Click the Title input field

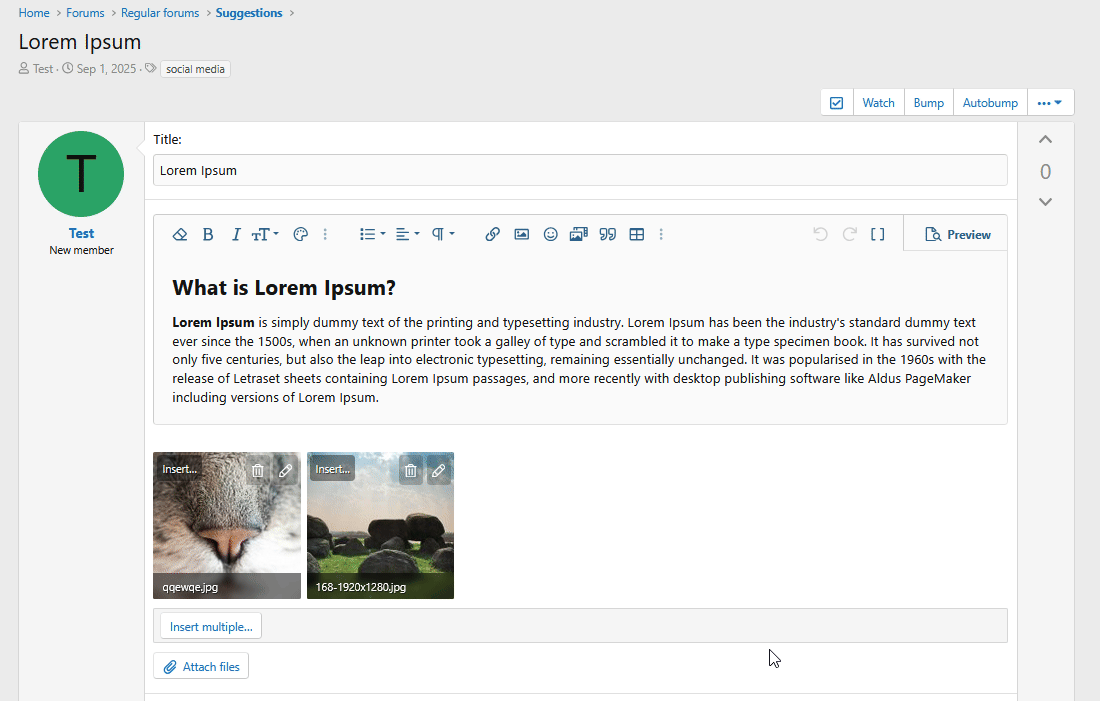click(580, 170)
